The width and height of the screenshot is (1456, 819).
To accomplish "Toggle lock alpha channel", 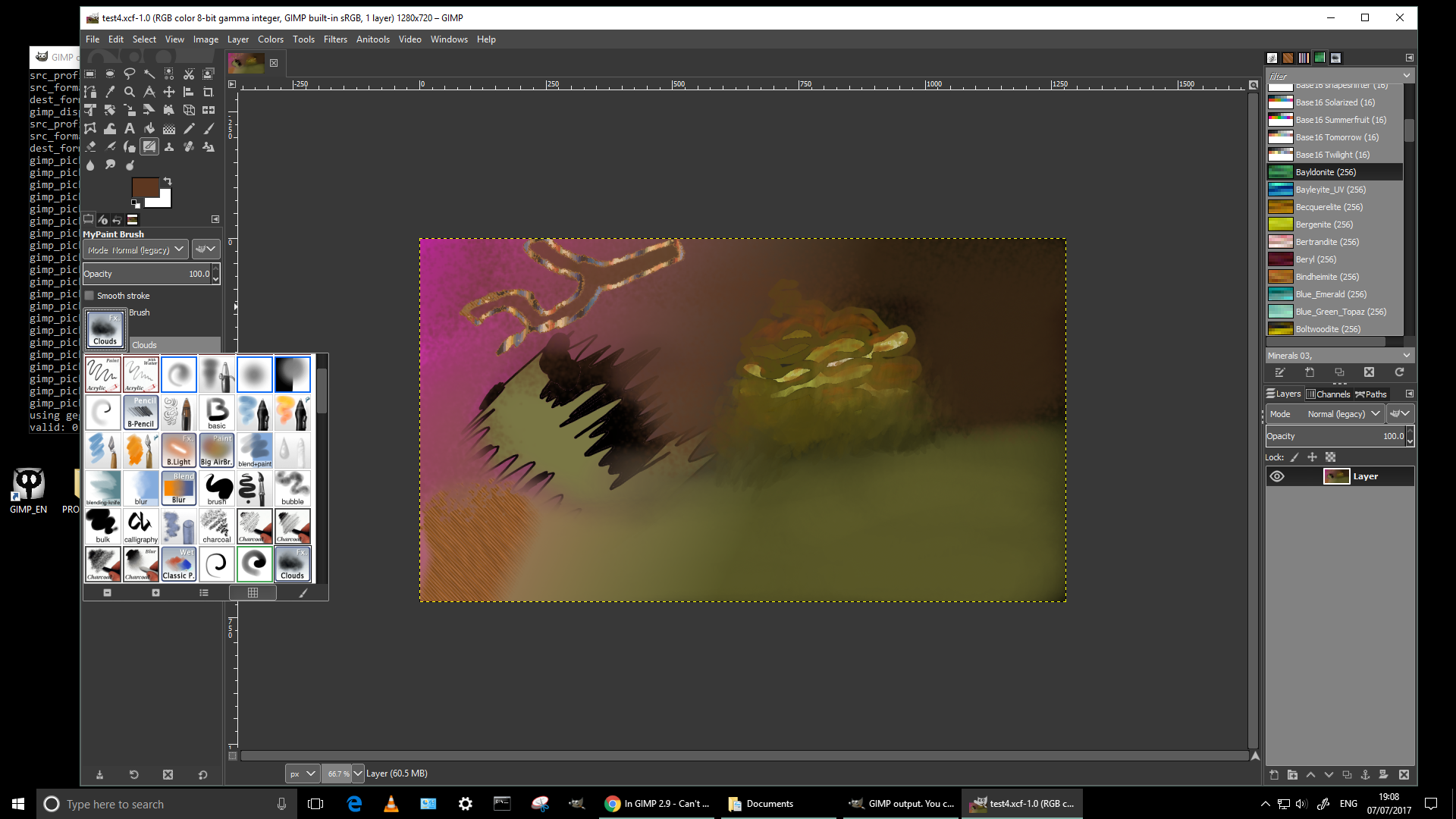I will click(1330, 457).
